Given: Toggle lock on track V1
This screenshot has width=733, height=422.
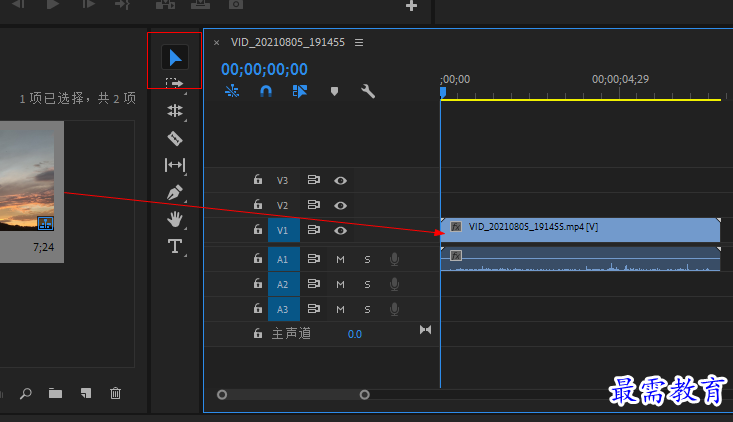Looking at the screenshot, I should [258, 230].
